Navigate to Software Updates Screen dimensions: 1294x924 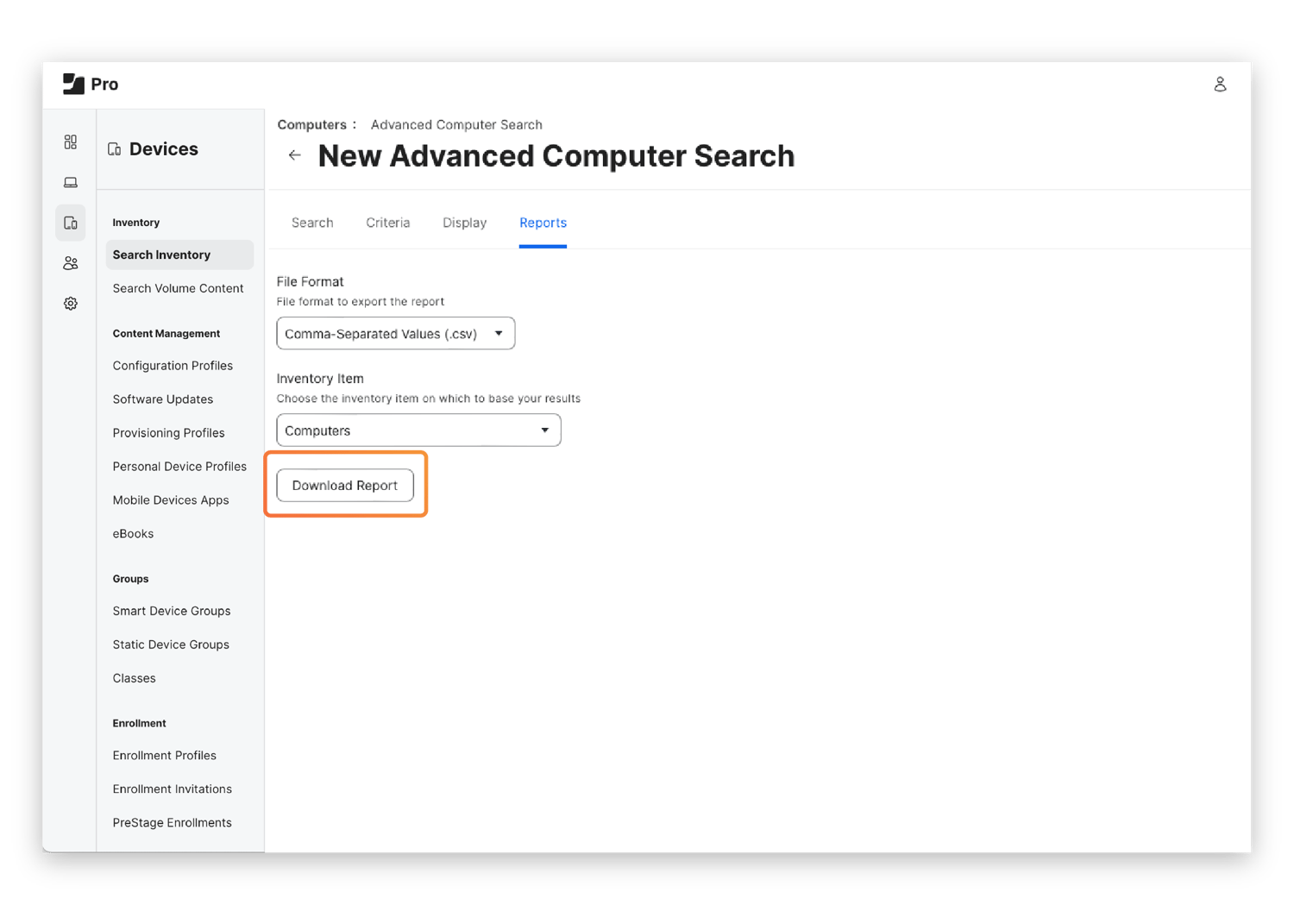click(x=162, y=399)
